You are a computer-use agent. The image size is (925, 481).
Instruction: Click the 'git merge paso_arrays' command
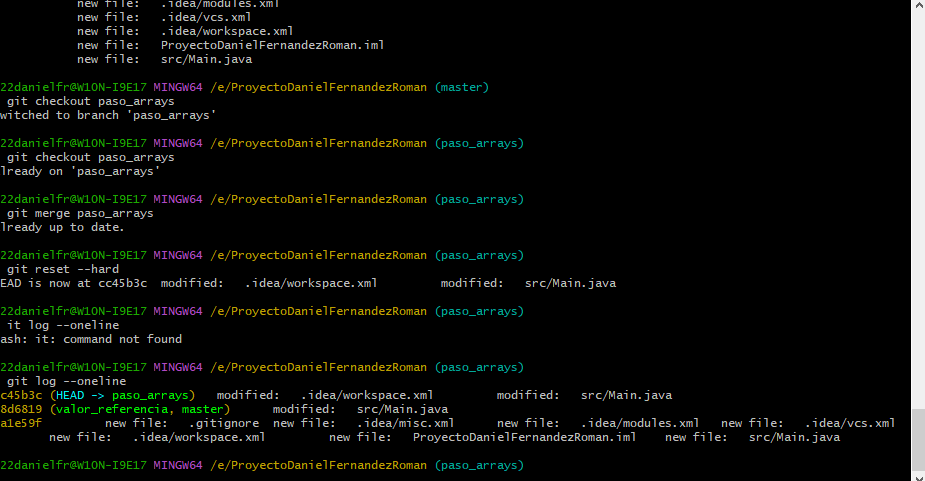[x=80, y=214]
